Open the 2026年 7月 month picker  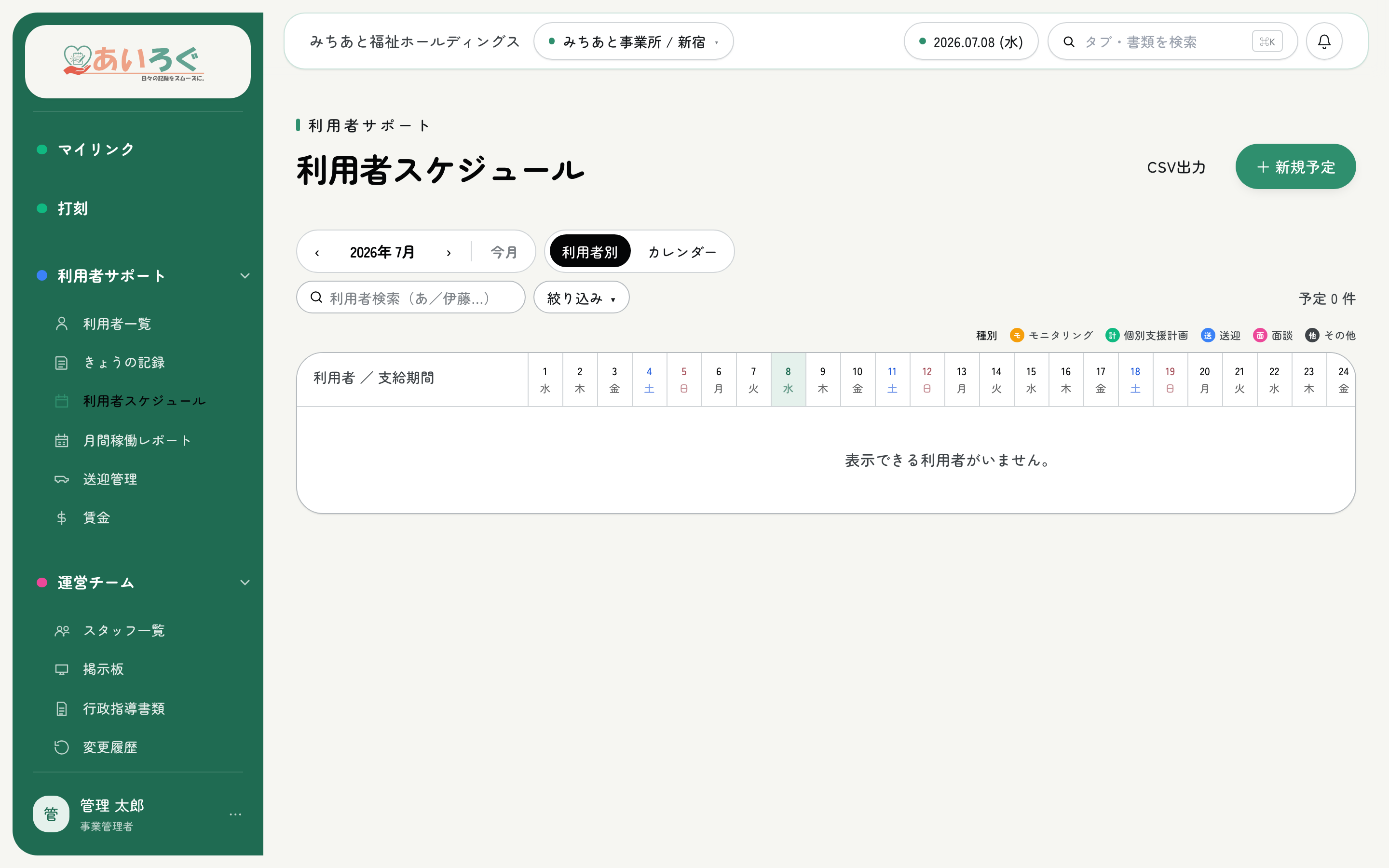(382, 252)
